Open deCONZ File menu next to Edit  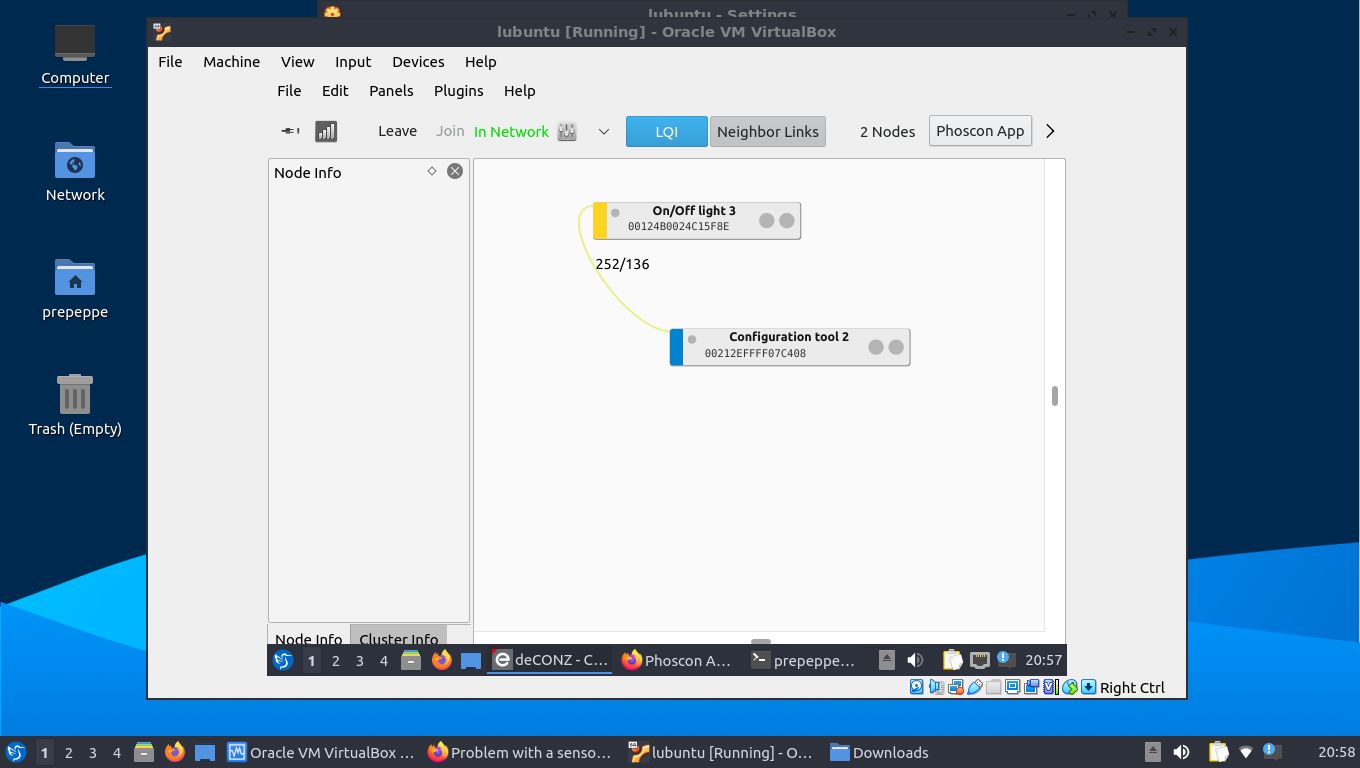pos(289,90)
